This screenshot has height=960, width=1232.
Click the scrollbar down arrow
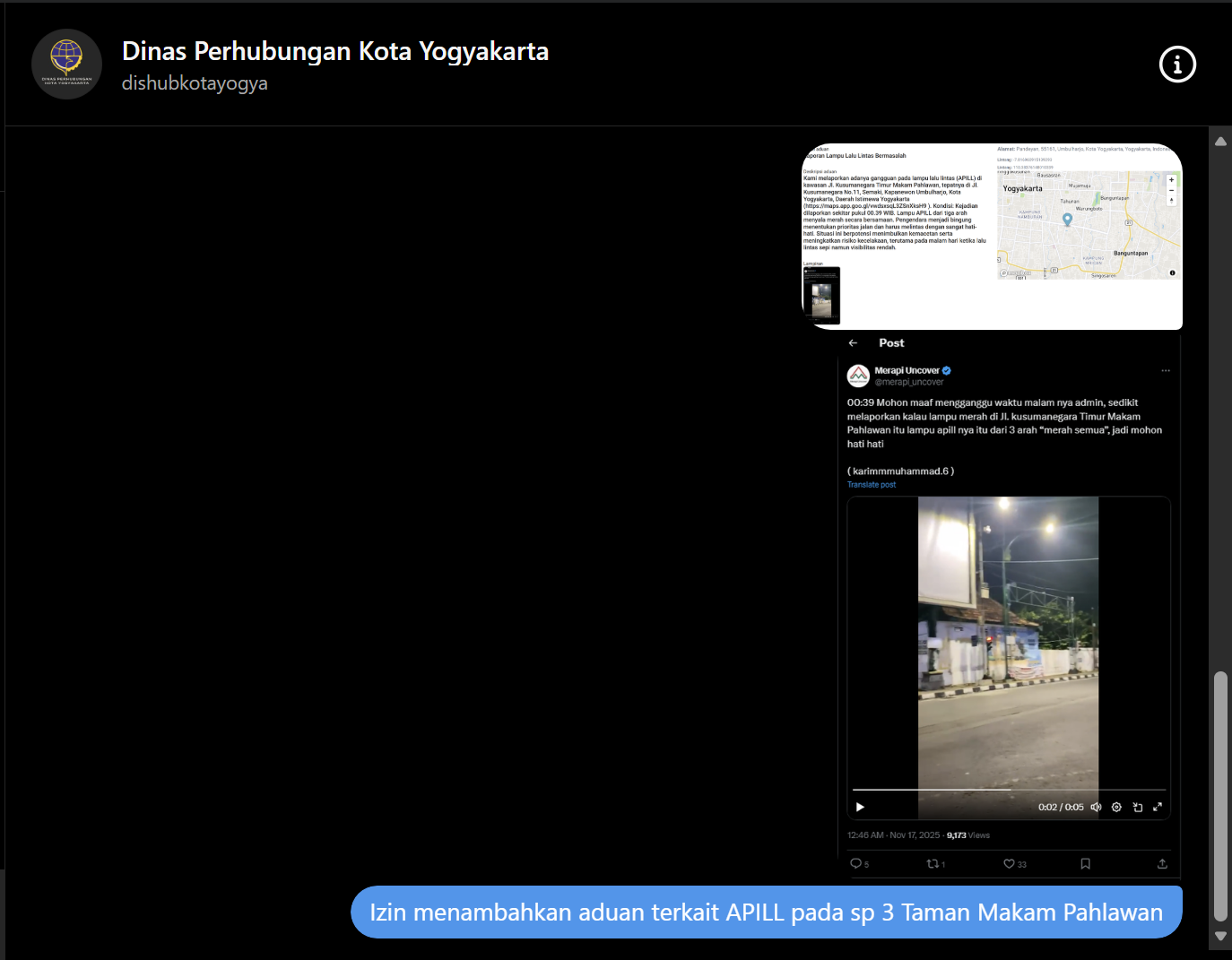pos(1220,936)
